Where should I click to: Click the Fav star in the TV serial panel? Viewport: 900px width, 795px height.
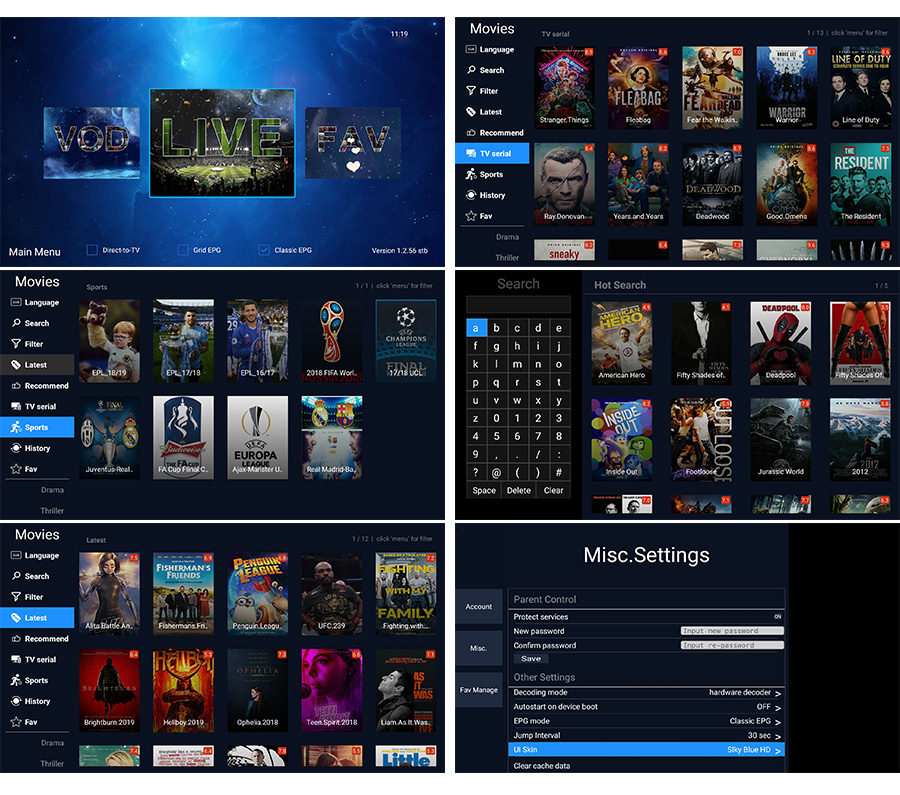(471, 216)
